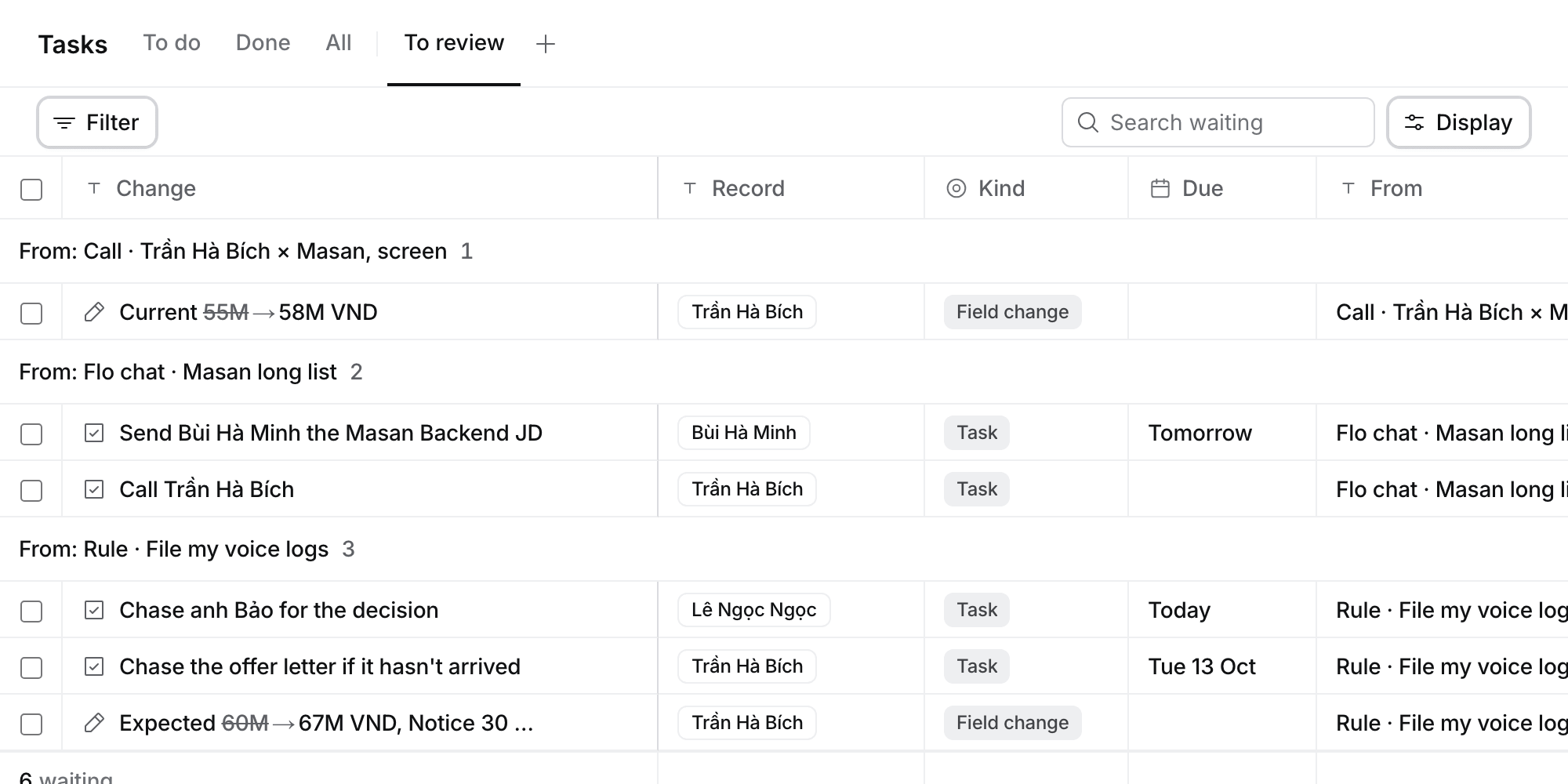Viewport: 1568px width, 784px height.
Task: Open the Record column header menu
Action: [x=791, y=188]
